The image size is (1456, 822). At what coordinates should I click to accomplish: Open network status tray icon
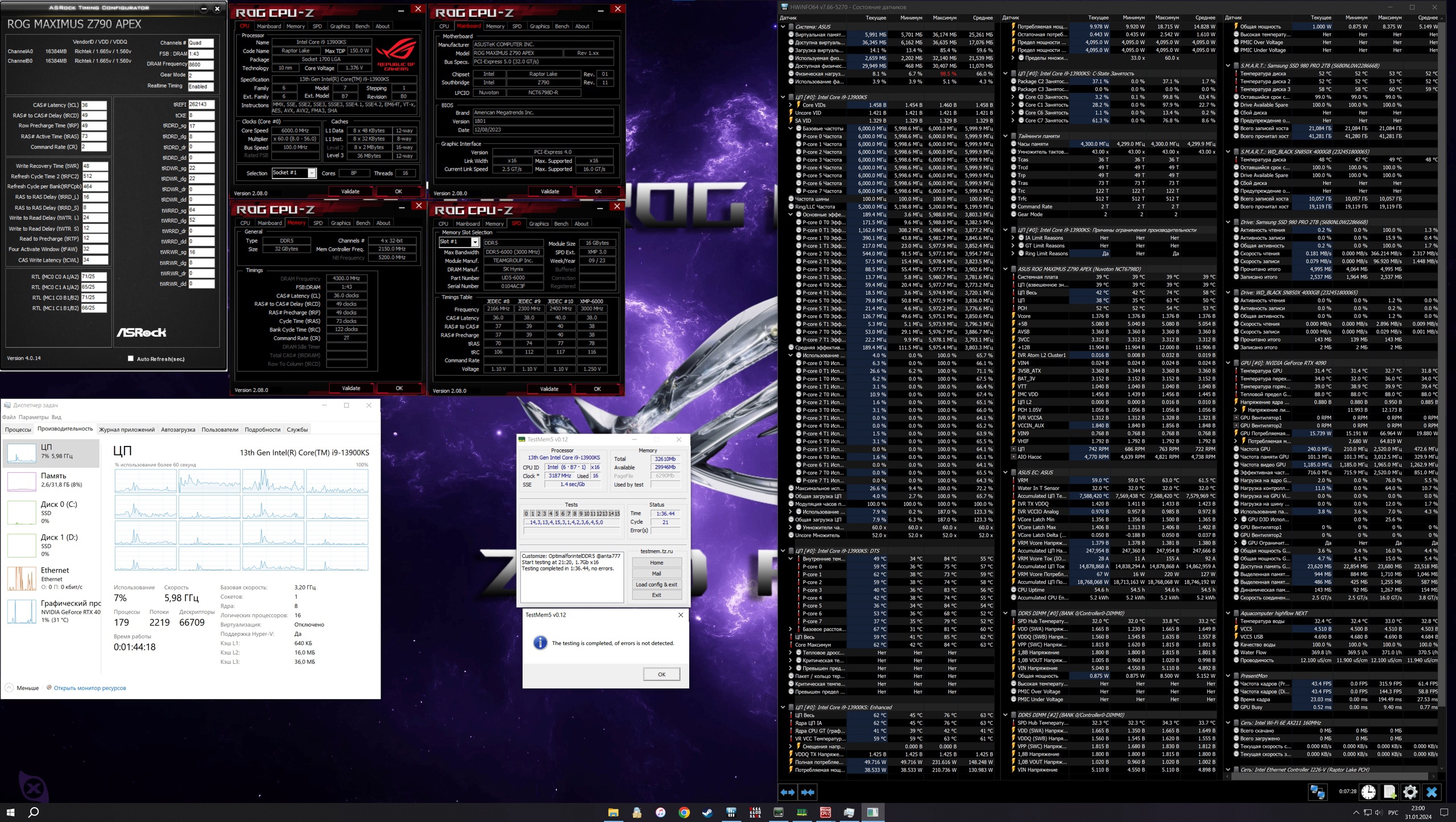(1368, 812)
